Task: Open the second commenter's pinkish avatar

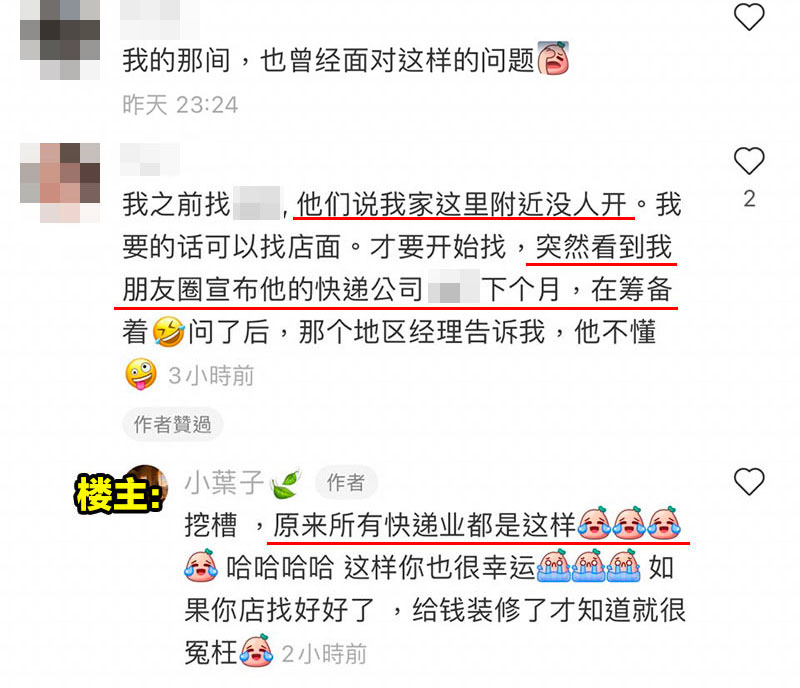Action: tap(60, 183)
